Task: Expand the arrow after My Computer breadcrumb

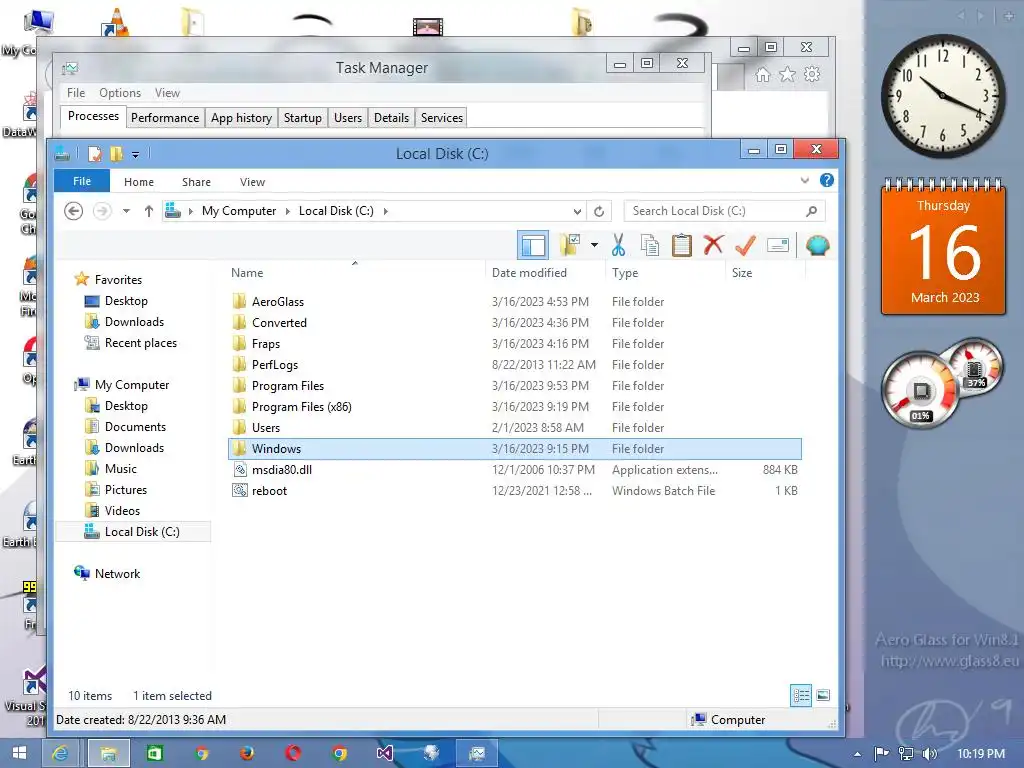Action: click(287, 211)
